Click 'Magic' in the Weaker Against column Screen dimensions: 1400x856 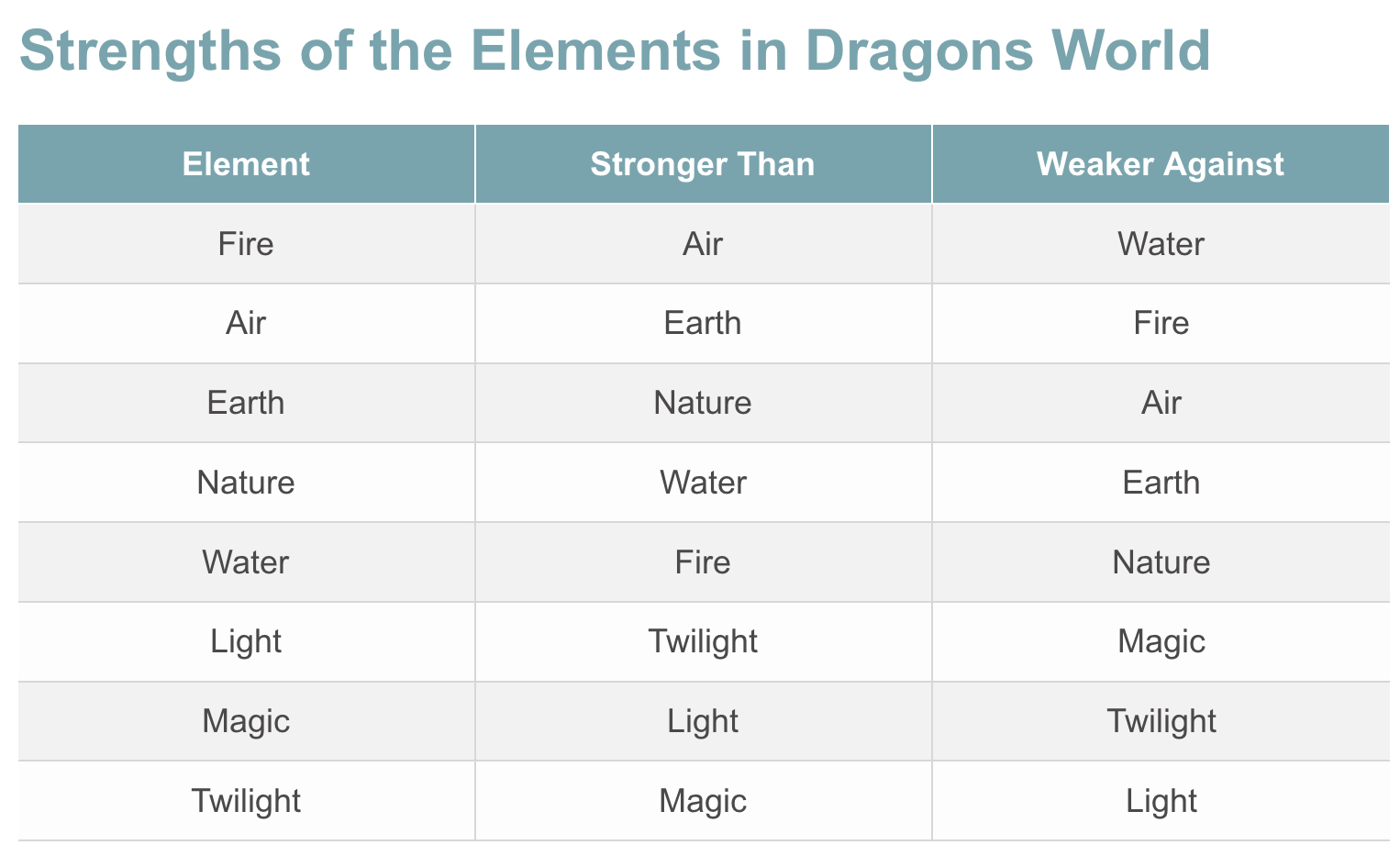(1161, 641)
